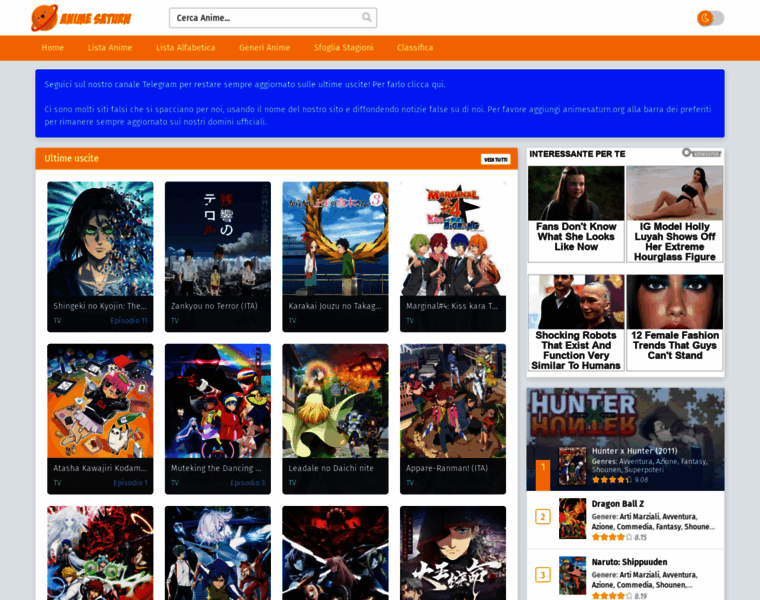
Task: Click Naruto Shippuuden star rating 8.19
Action: (619, 596)
